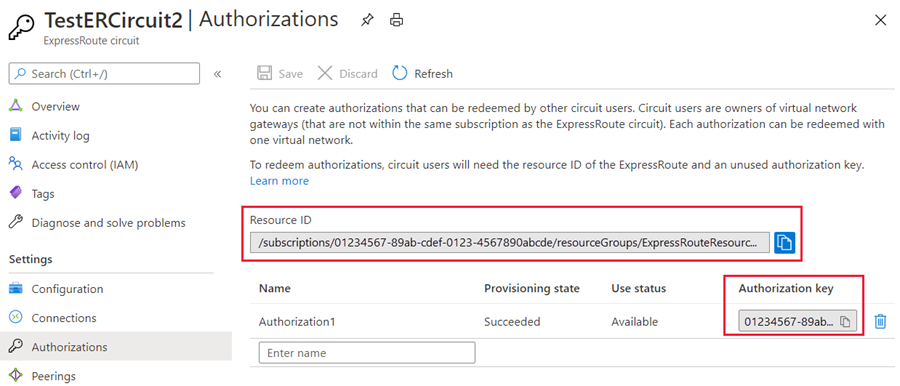Follow the Learn more link
The width and height of the screenshot is (900, 386).
coord(279,181)
